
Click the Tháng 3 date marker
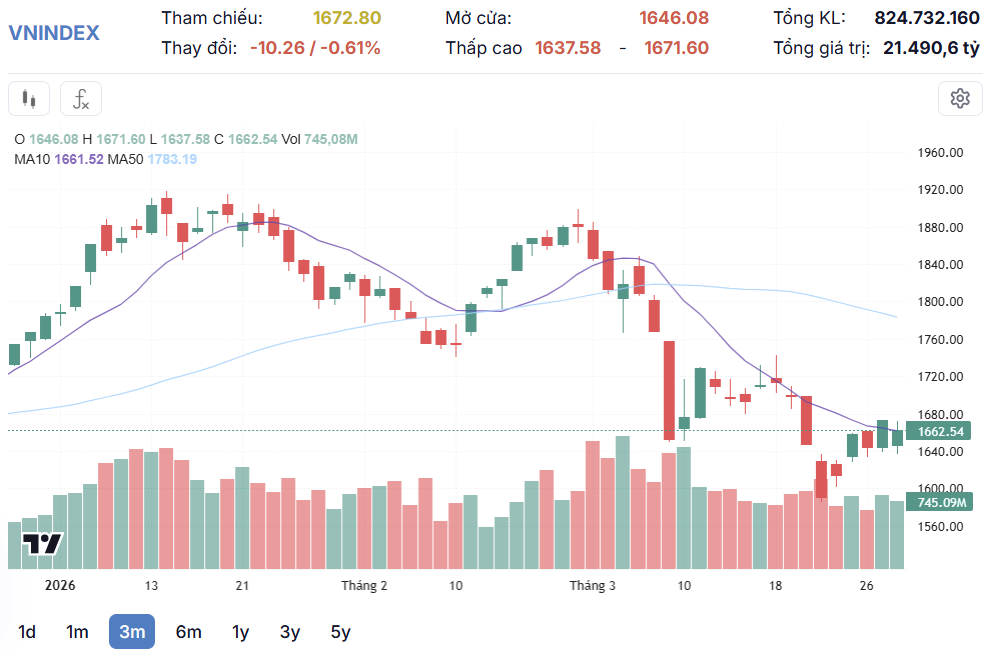(x=593, y=585)
